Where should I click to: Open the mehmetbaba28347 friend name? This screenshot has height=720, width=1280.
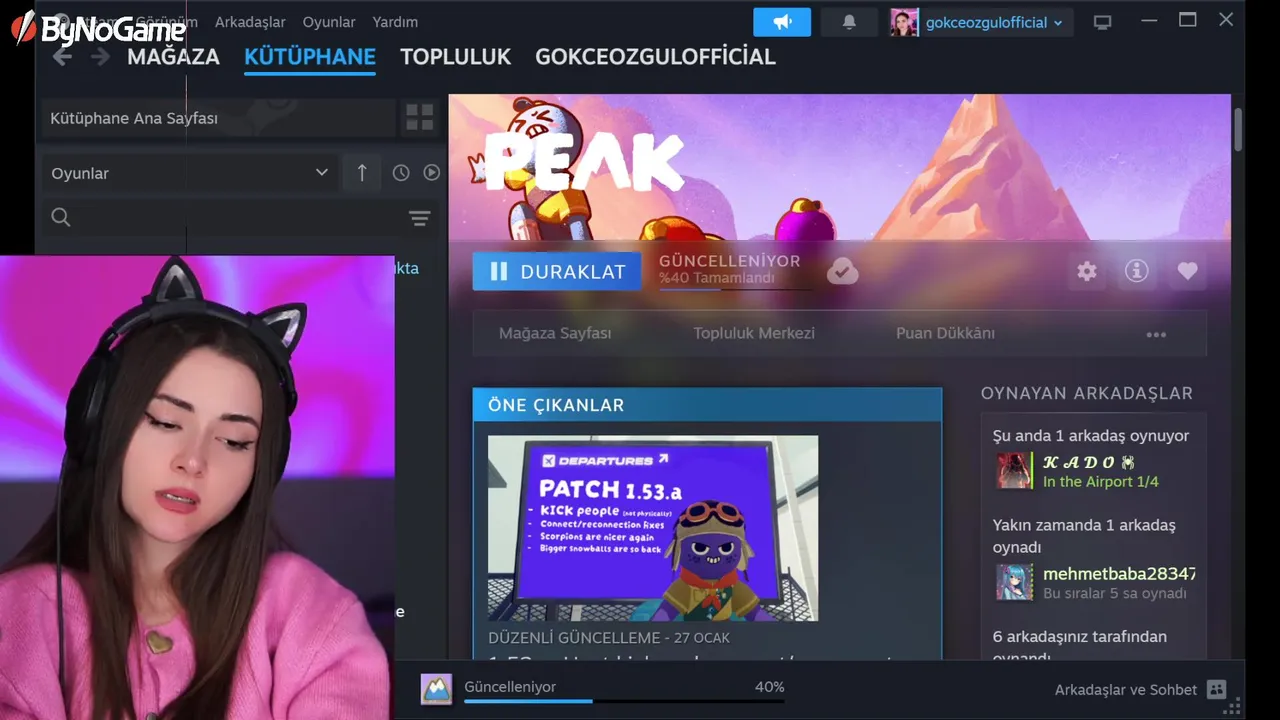coord(1119,574)
